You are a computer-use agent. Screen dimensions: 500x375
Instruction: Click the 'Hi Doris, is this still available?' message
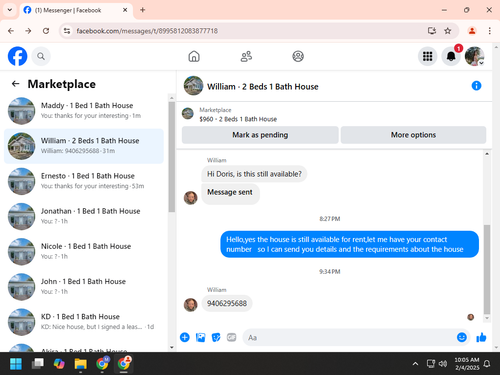click(254, 174)
